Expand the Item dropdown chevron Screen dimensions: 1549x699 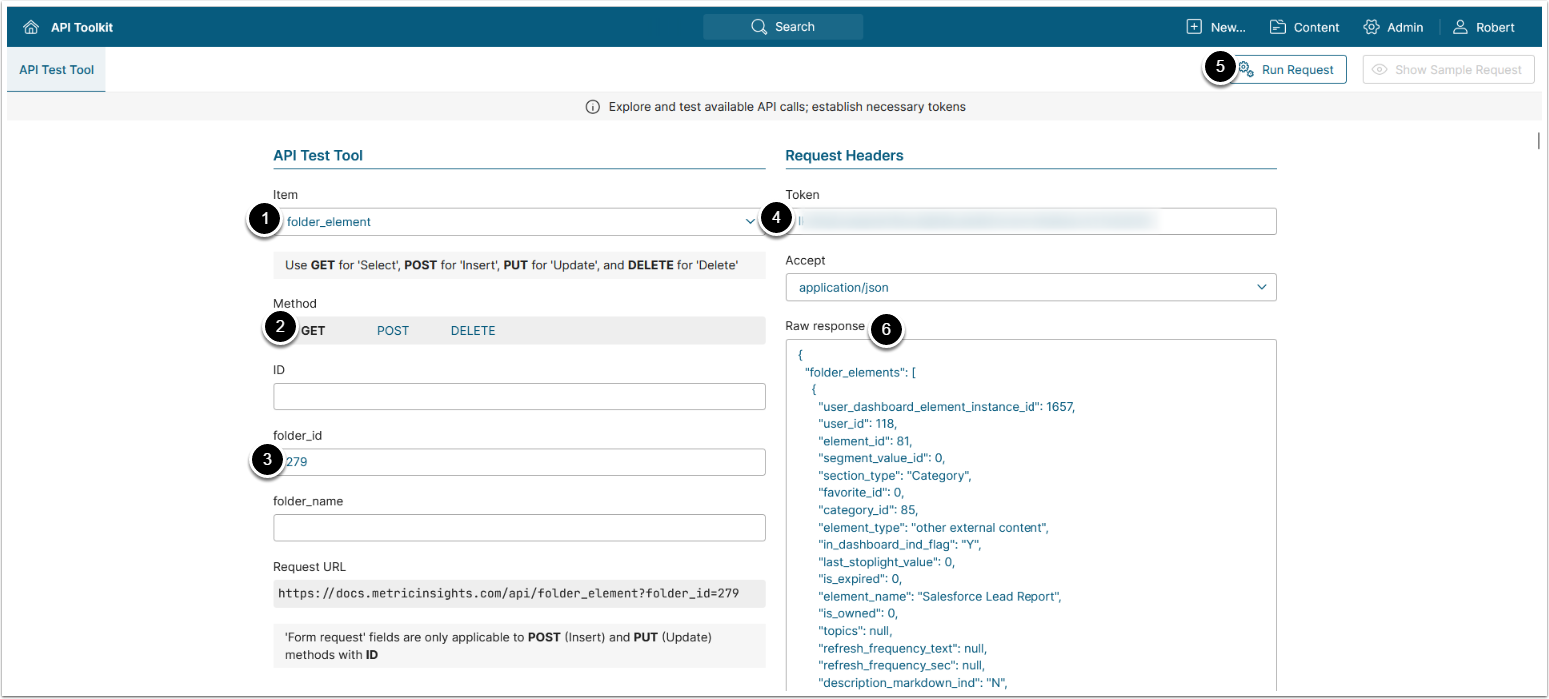point(750,222)
